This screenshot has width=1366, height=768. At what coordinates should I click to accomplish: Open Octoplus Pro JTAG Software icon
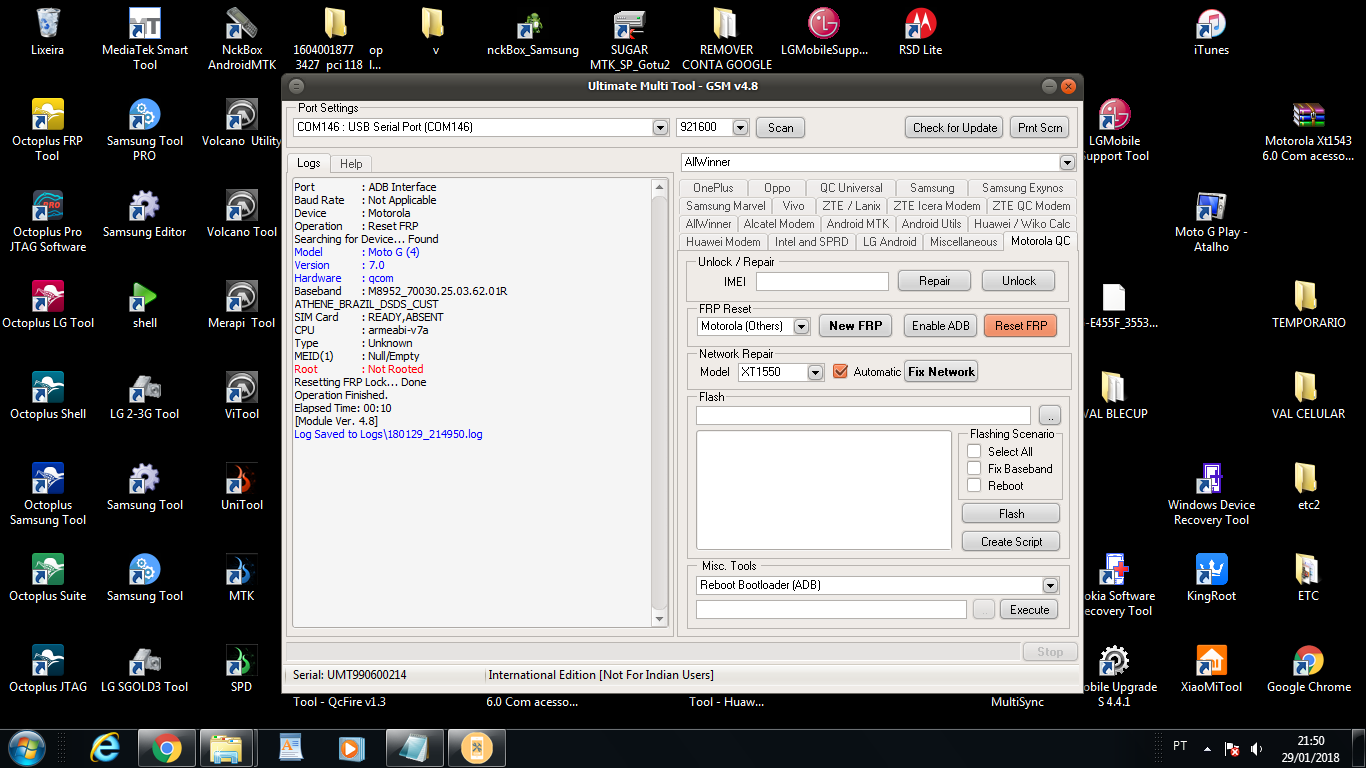47,221
